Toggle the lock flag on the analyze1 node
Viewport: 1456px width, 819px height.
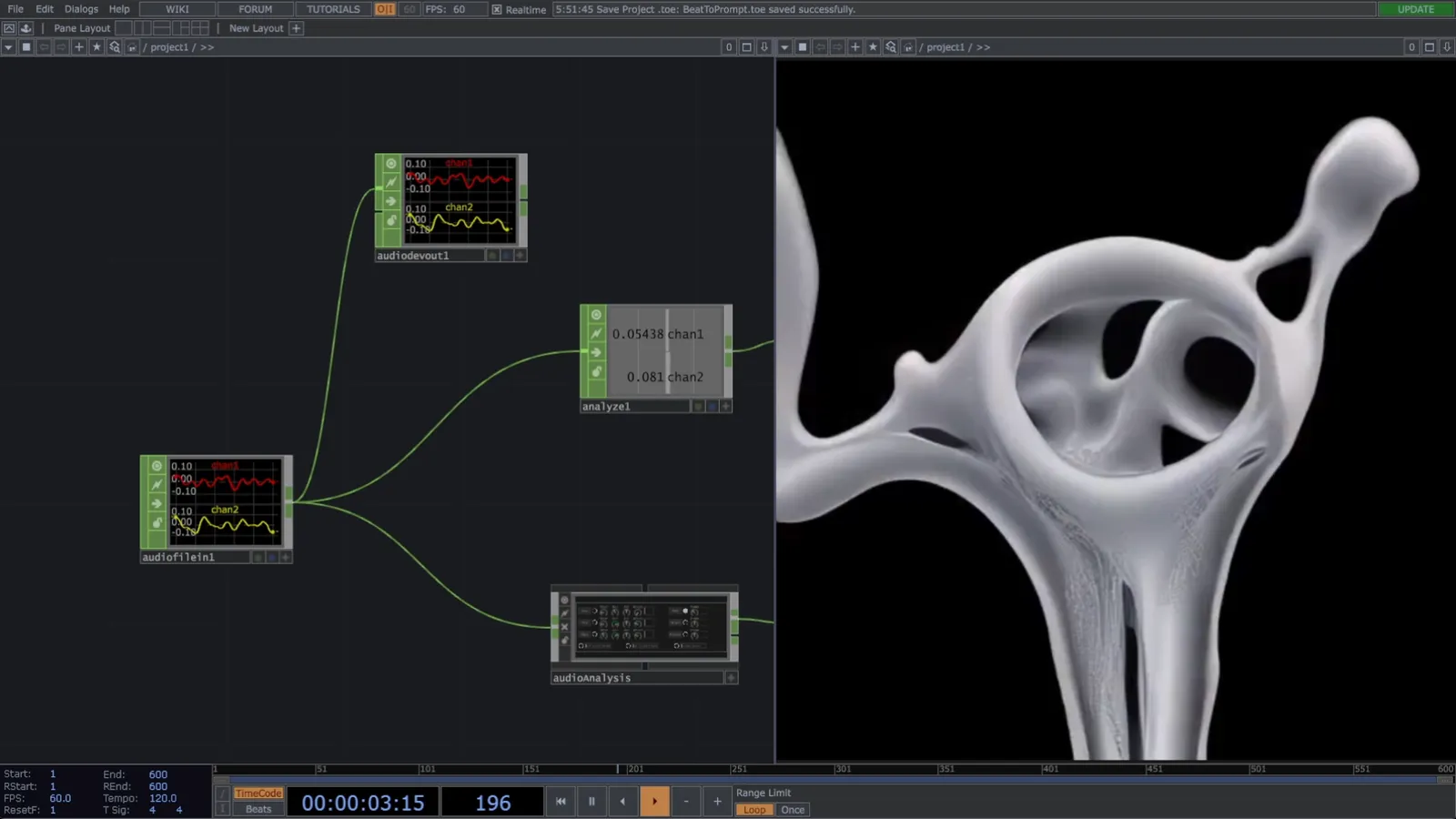click(x=597, y=371)
